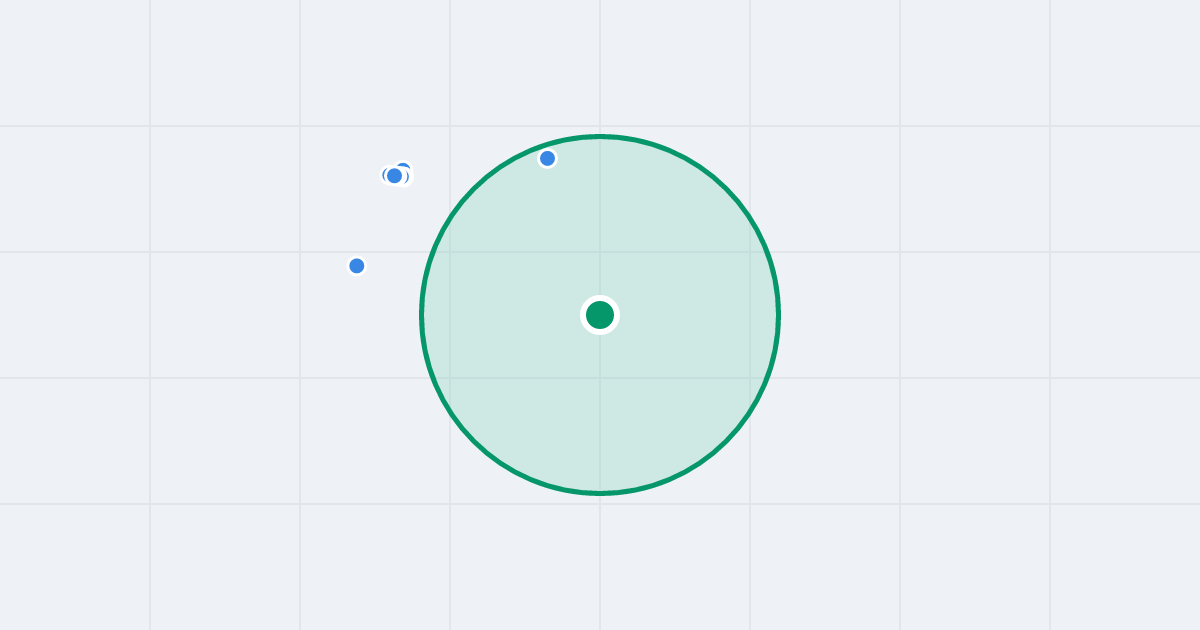
Task: Select the green center marker of the circle
Action: click(600, 315)
